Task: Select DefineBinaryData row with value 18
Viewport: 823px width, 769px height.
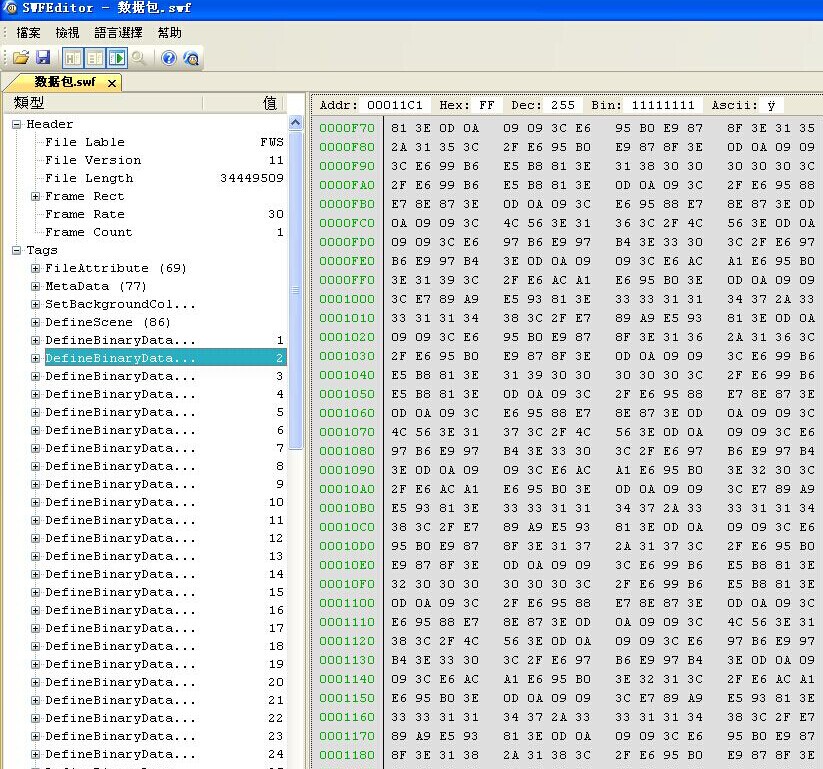Action: [164, 646]
